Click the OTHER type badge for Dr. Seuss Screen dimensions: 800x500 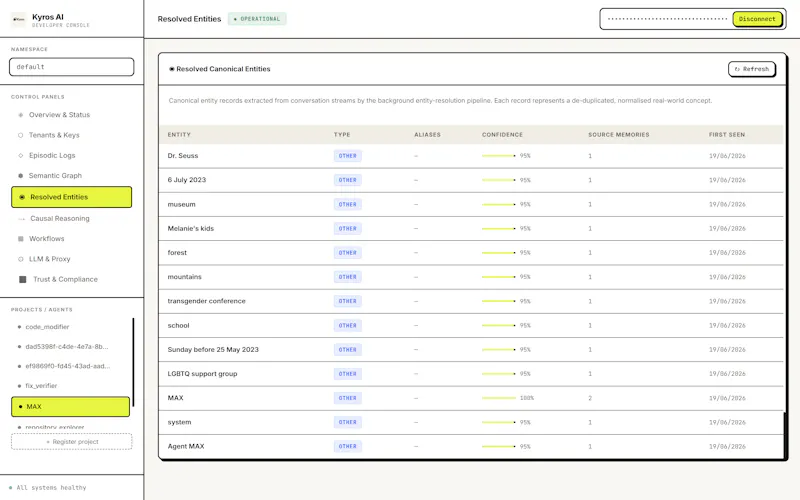tap(347, 156)
